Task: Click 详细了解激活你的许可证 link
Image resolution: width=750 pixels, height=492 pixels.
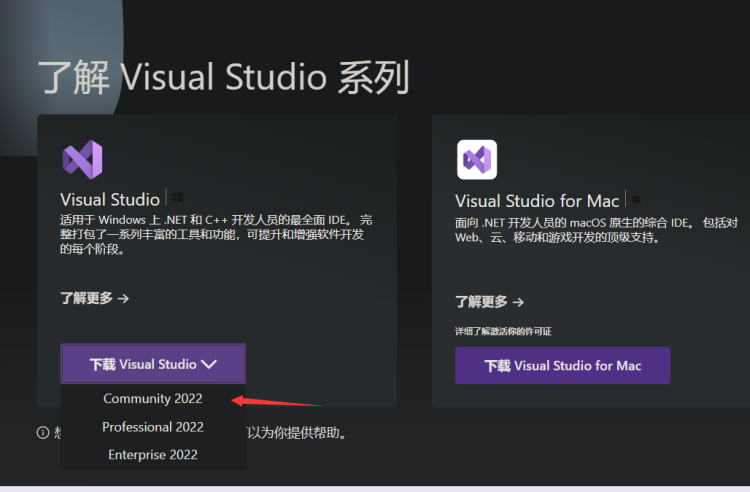Action: [x=503, y=331]
